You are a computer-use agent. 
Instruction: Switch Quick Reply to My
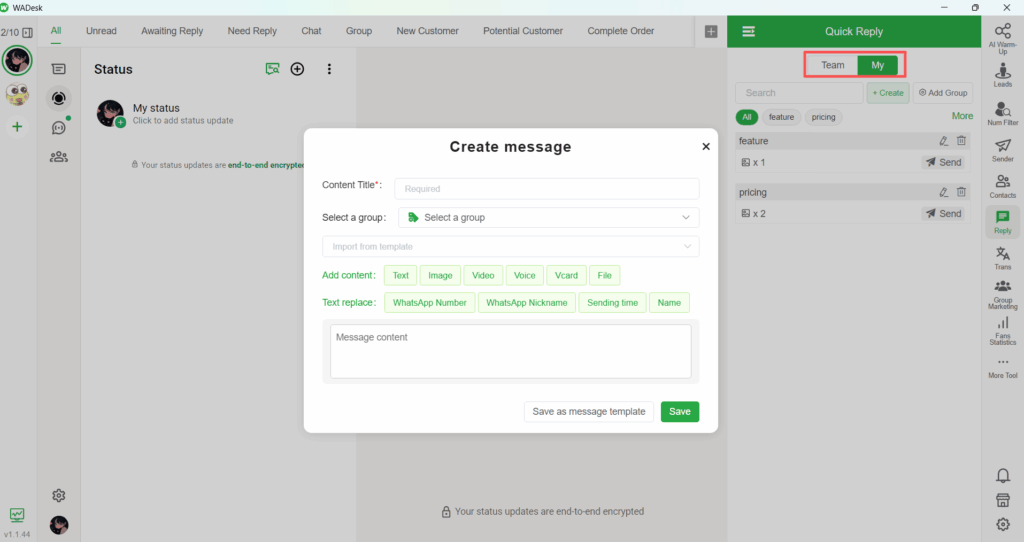click(877, 65)
